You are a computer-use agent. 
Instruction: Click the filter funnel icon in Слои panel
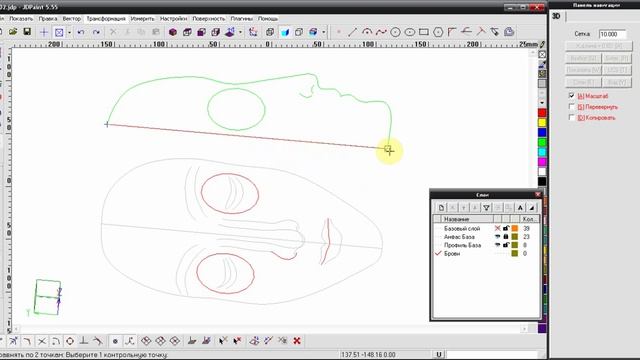486,208
